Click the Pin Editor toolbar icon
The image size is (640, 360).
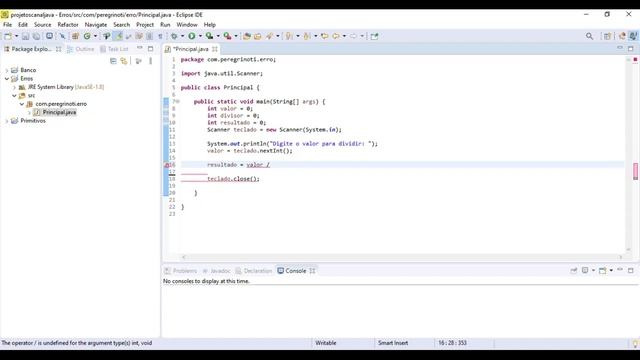click(x=374, y=36)
